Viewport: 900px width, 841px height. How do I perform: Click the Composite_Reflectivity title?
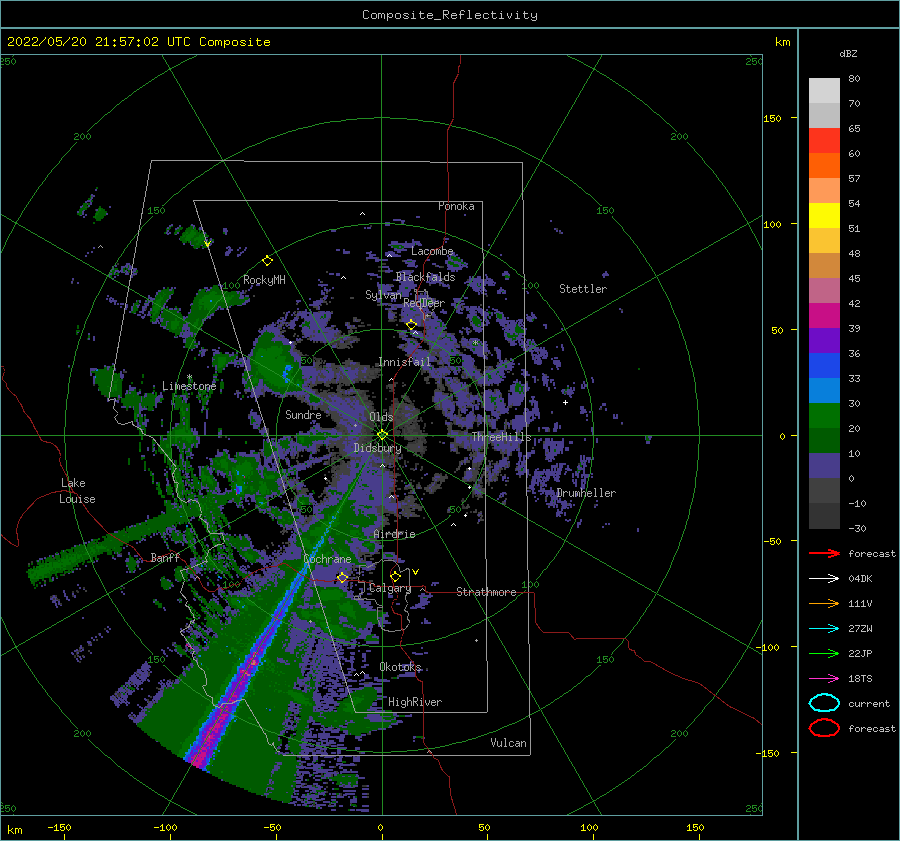450,15
